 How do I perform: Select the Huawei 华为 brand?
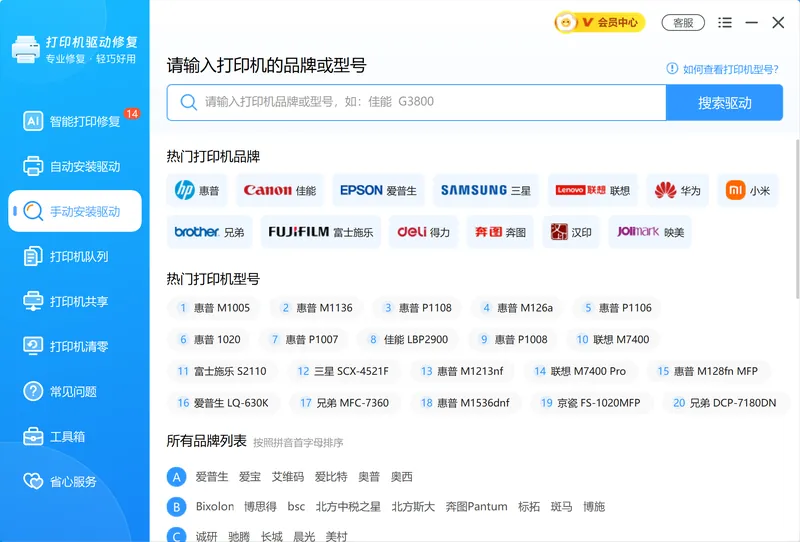[678, 190]
